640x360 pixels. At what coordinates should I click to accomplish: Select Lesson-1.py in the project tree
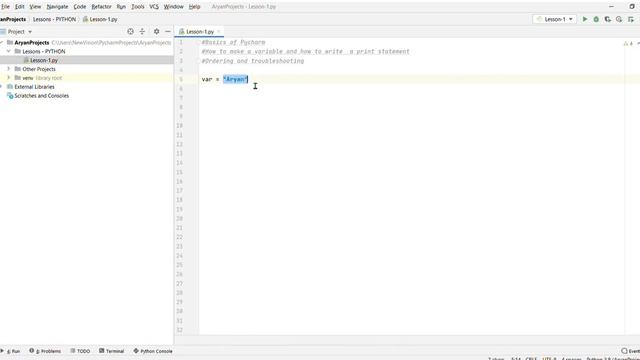click(x=44, y=60)
